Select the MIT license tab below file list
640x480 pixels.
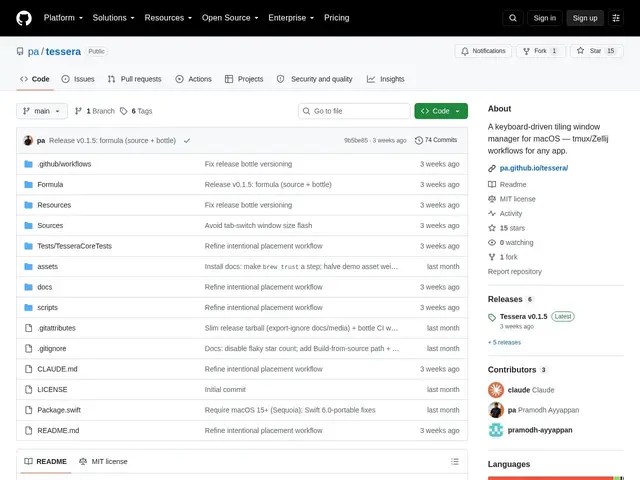[x=103, y=462]
